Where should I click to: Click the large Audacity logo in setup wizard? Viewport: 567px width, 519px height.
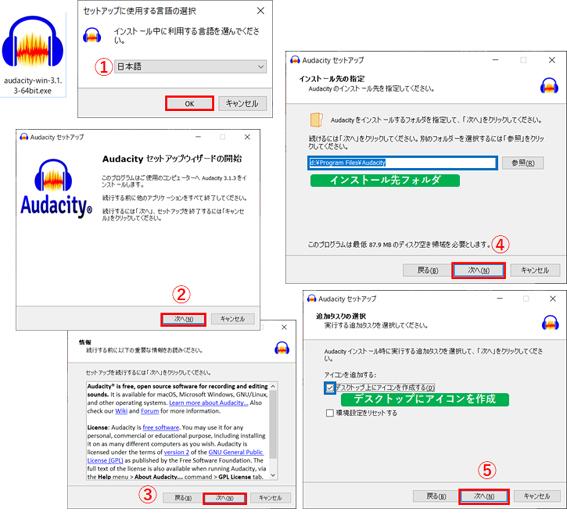click(x=56, y=189)
